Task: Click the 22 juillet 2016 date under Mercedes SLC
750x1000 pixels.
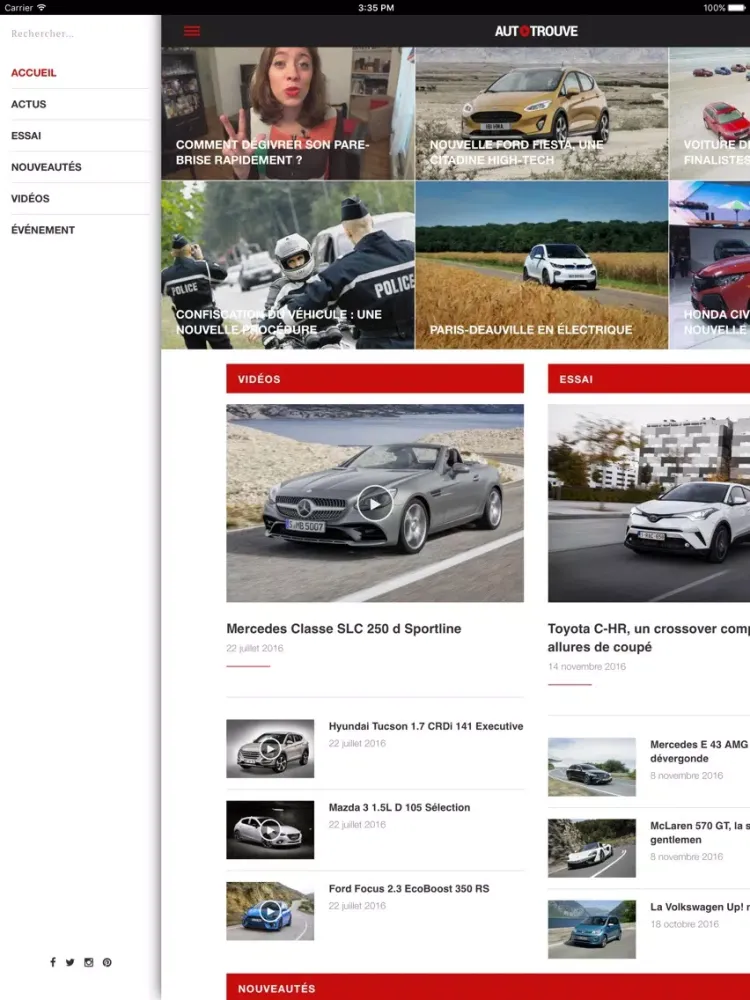Action: coord(254,648)
